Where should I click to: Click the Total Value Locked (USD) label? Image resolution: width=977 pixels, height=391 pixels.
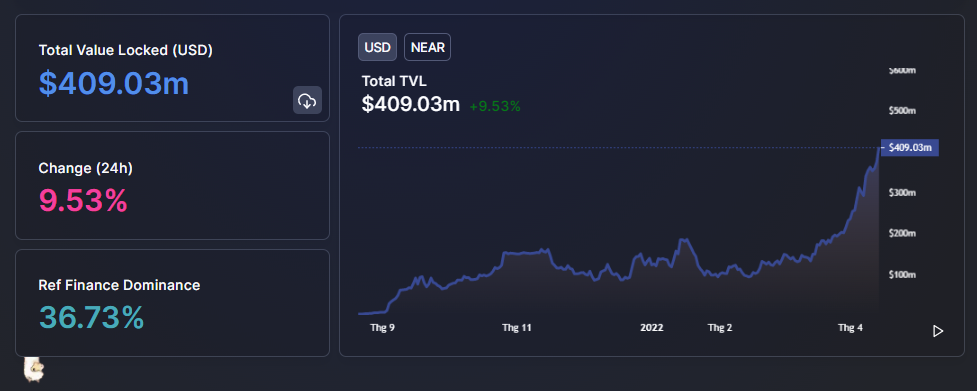(x=126, y=50)
